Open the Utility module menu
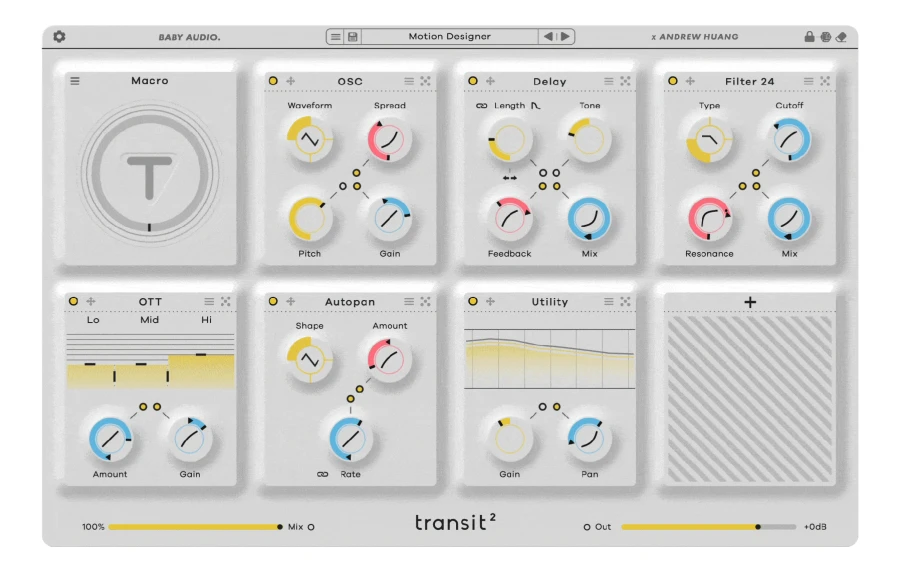 click(x=609, y=301)
